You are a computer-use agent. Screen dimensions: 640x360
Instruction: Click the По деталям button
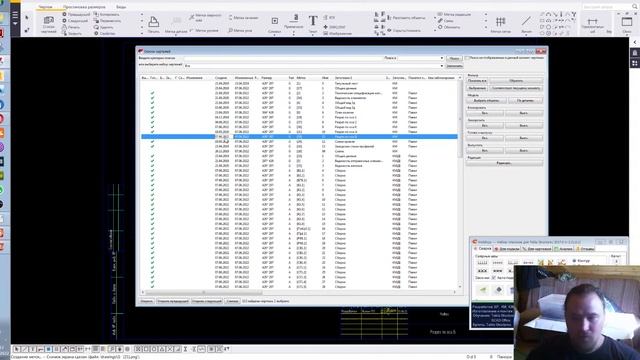tap(526, 100)
